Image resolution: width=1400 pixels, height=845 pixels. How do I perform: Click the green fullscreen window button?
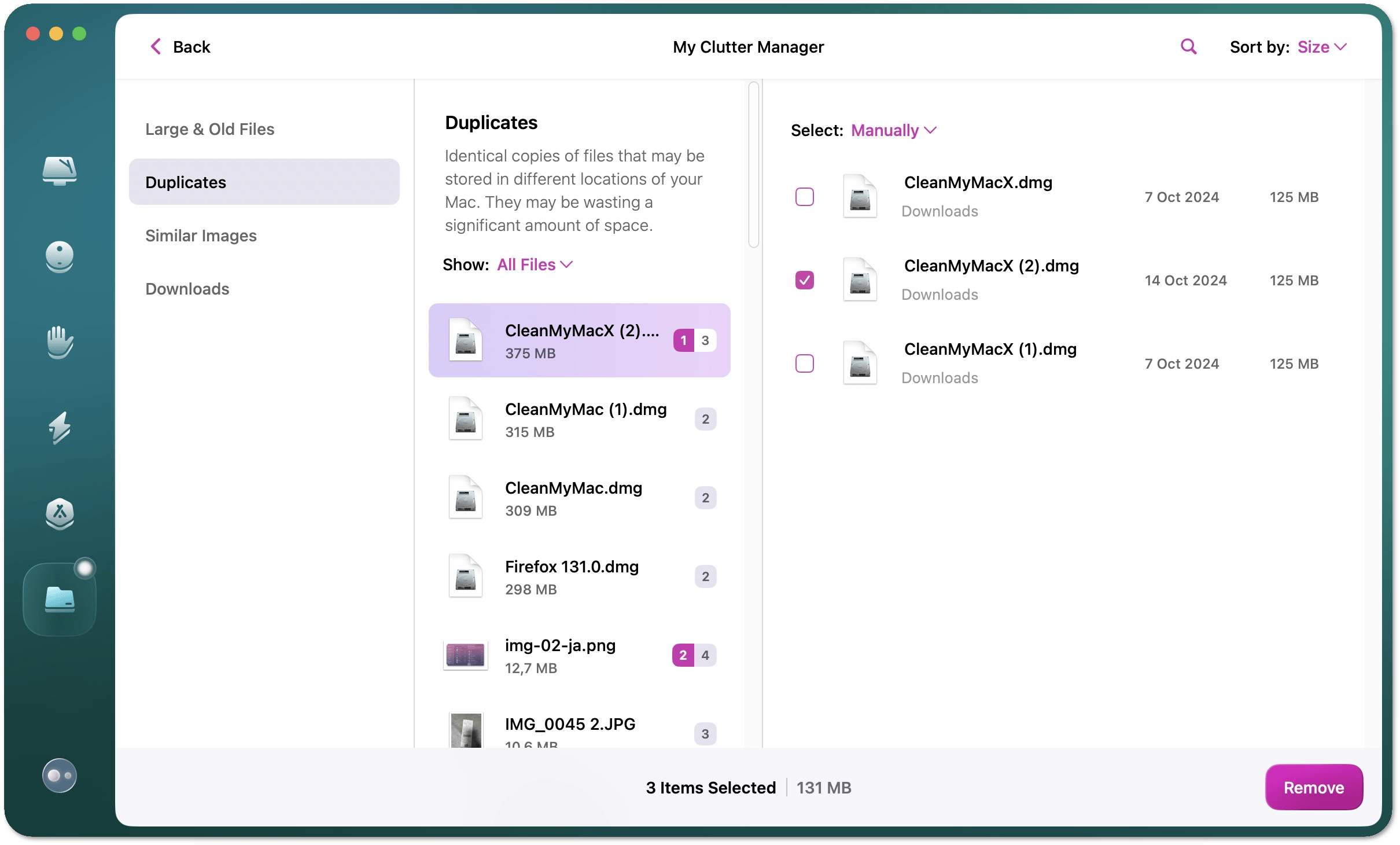click(79, 34)
